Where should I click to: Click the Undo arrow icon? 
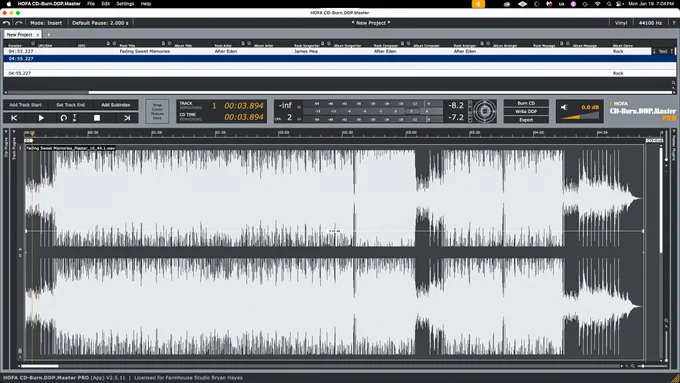6,23
